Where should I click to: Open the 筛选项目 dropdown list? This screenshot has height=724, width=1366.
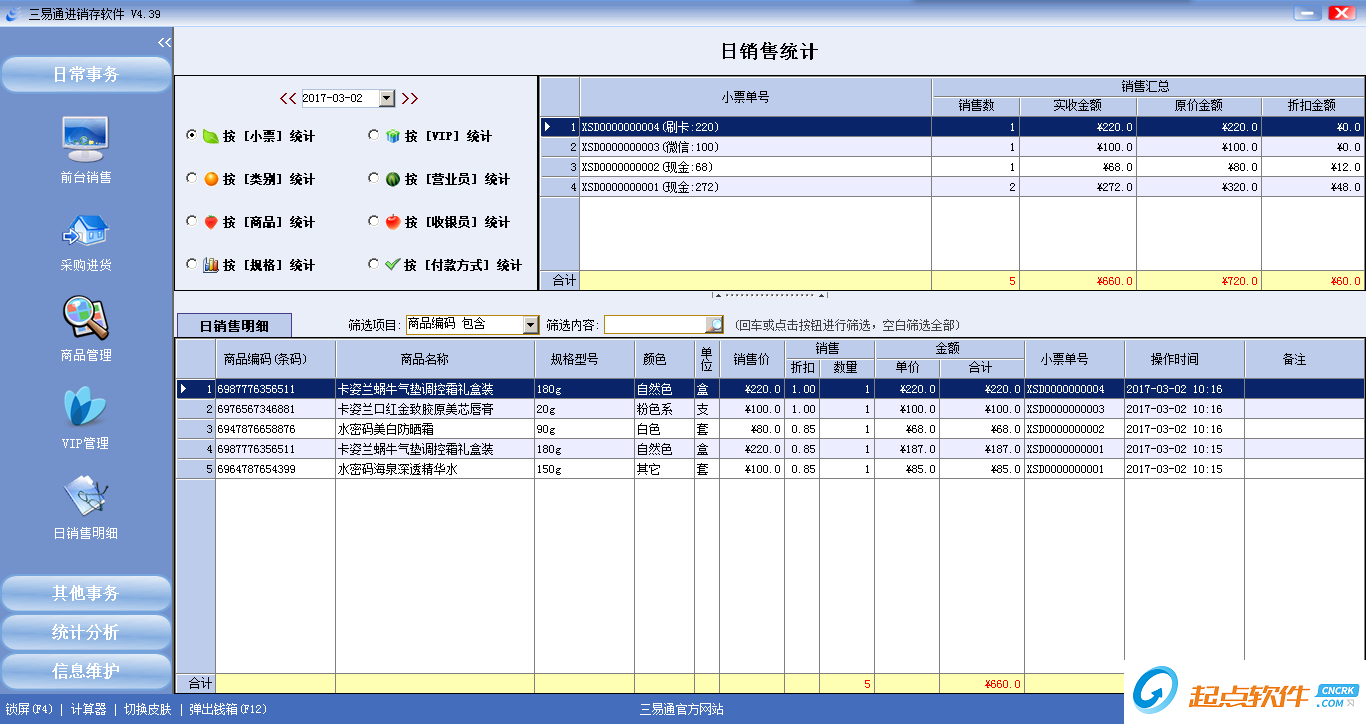coord(530,325)
